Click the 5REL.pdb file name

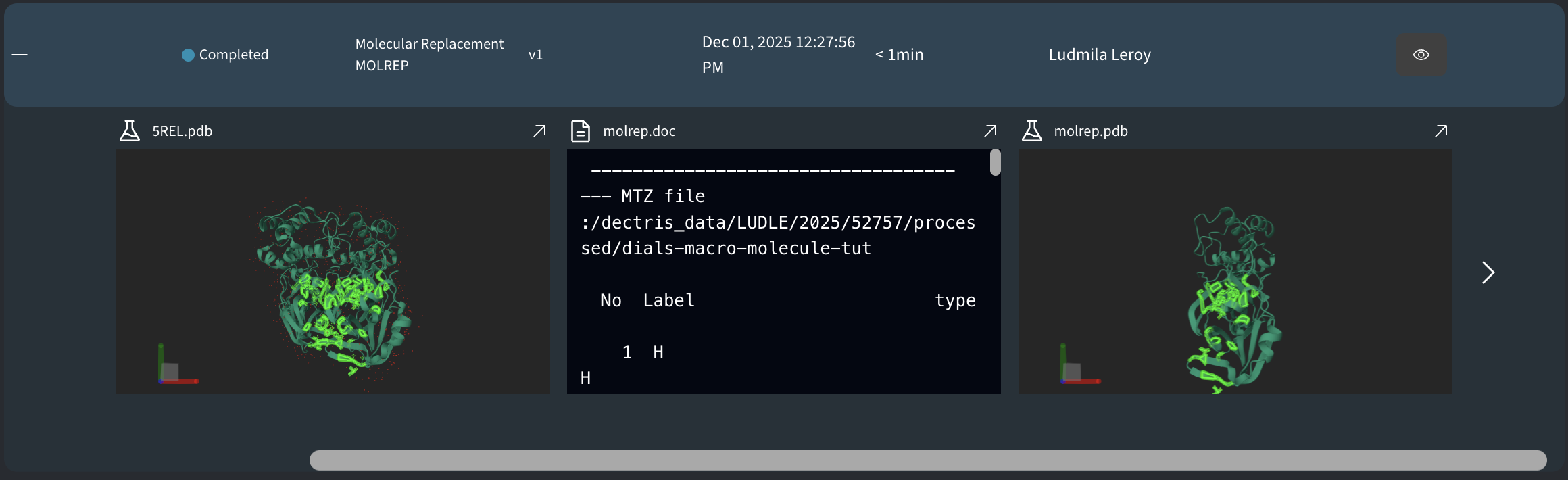[182, 131]
